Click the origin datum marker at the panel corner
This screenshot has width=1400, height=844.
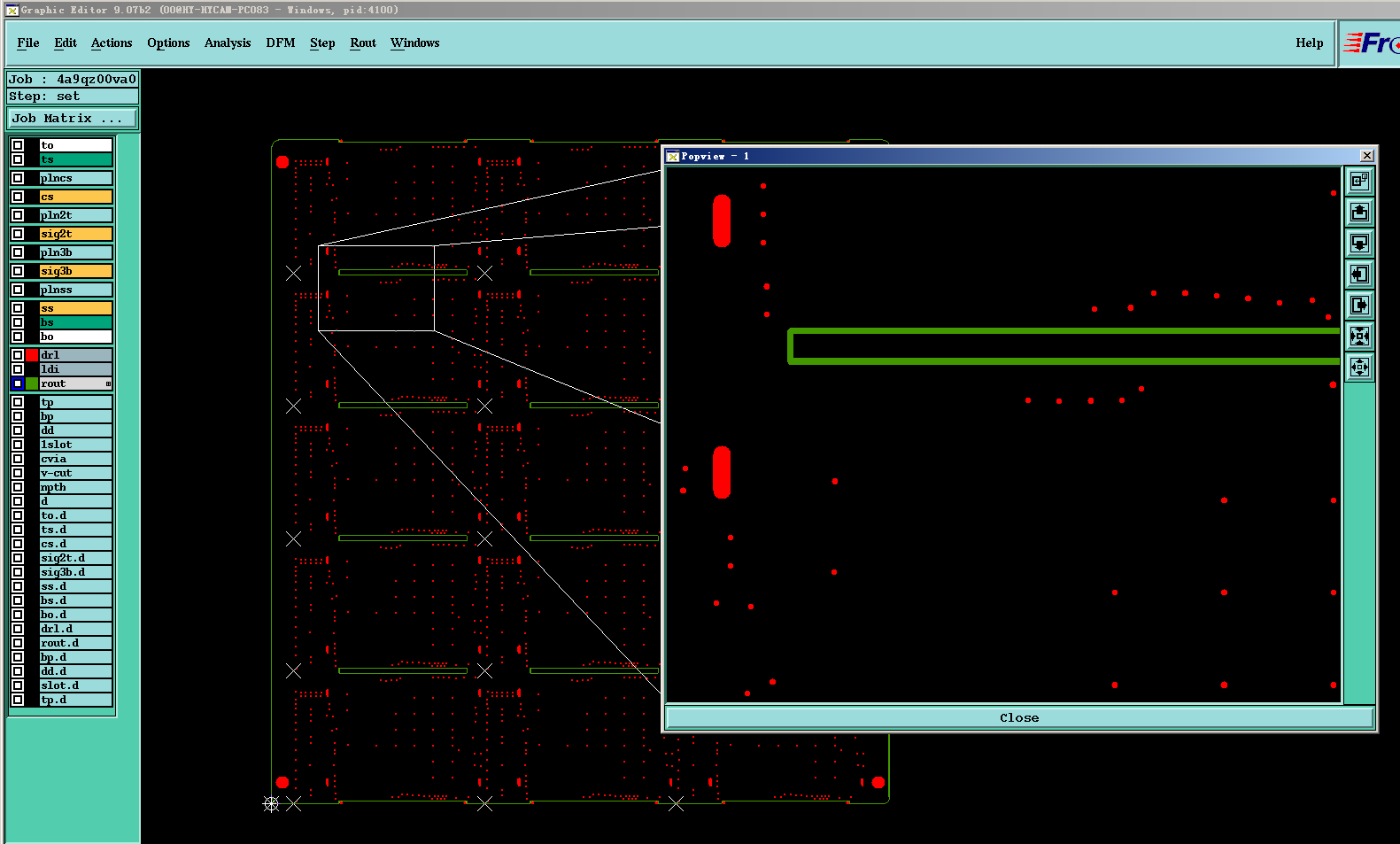(x=271, y=803)
